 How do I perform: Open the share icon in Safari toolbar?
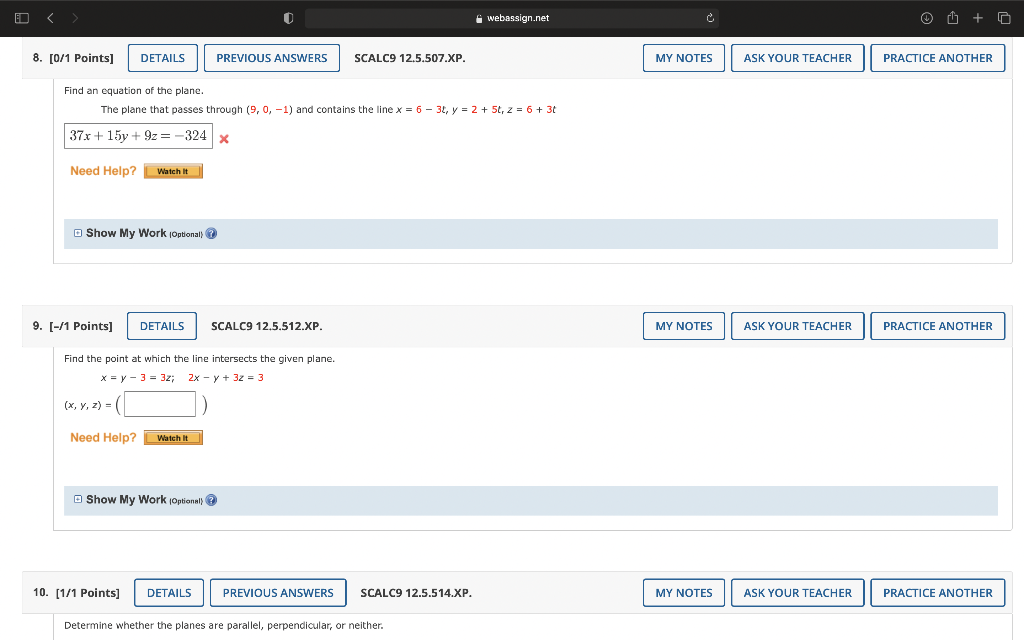[952, 18]
